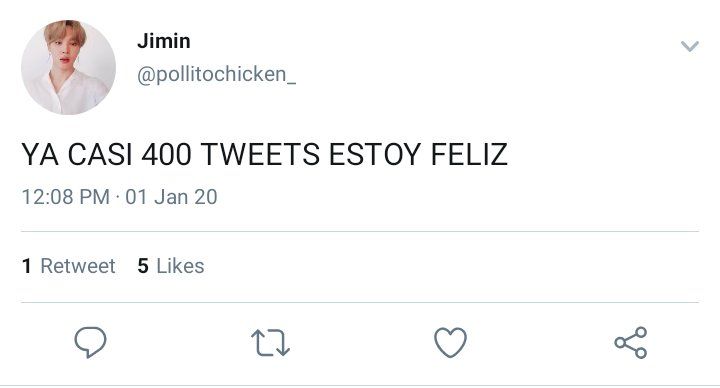Retweet with the two-arrows icon

pyautogui.click(x=270, y=343)
